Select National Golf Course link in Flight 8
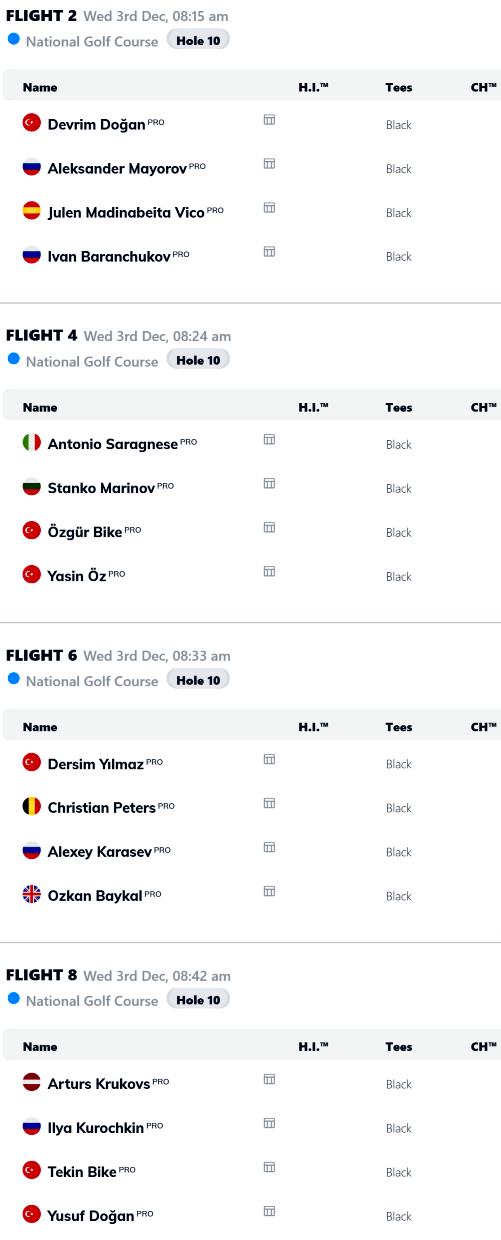This screenshot has height=1240, width=501. 92,1001
